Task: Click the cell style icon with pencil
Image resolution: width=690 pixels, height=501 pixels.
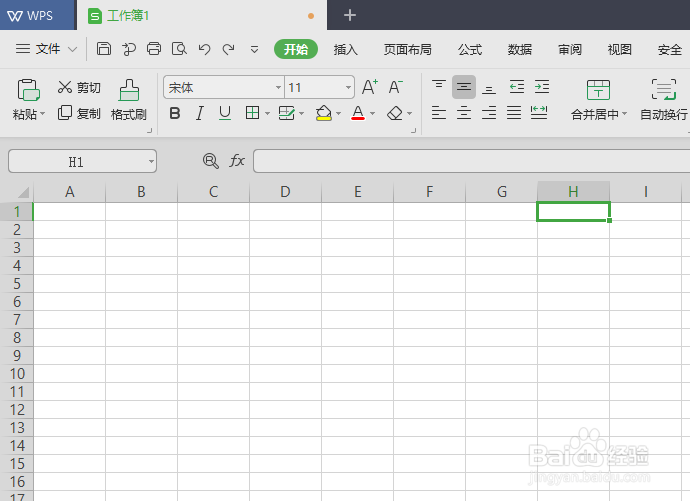Action: (x=286, y=113)
